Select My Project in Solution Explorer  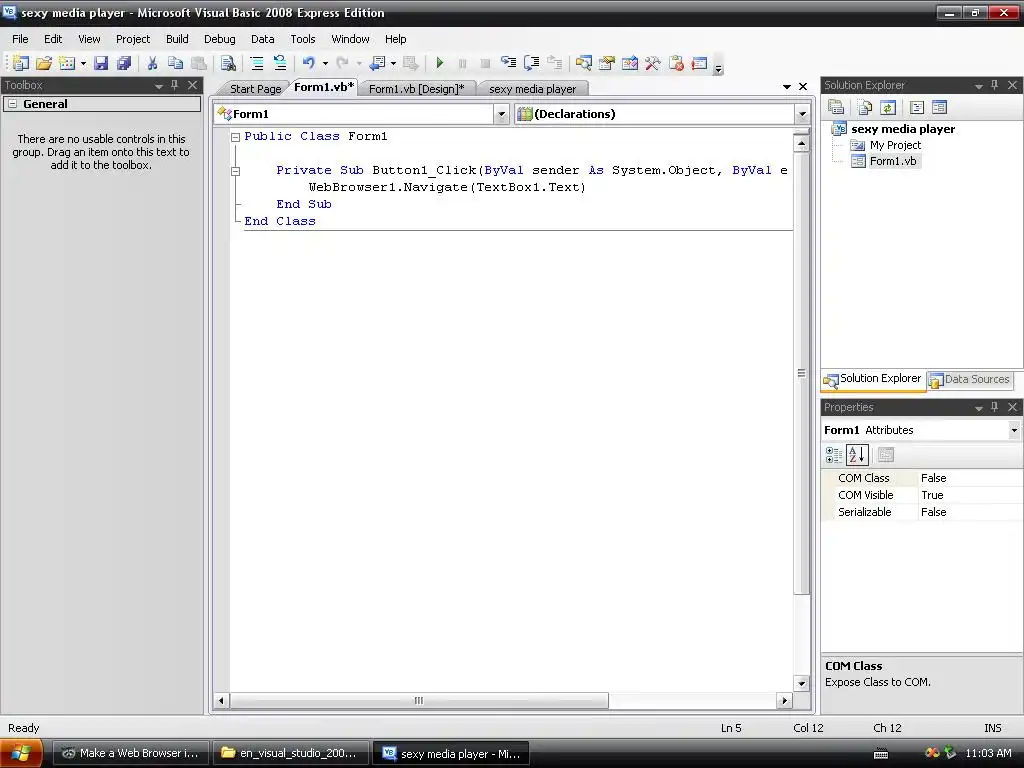click(895, 145)
